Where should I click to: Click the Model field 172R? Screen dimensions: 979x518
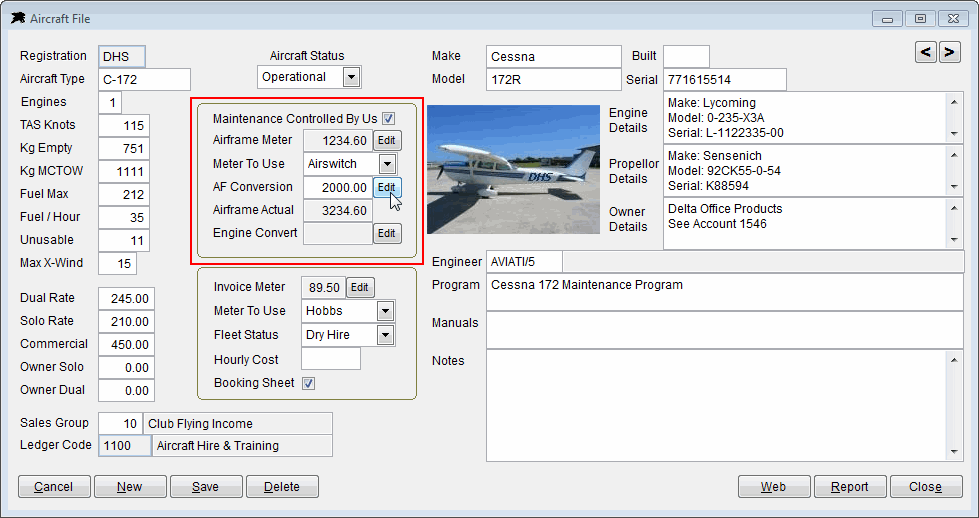click(554, 80)
